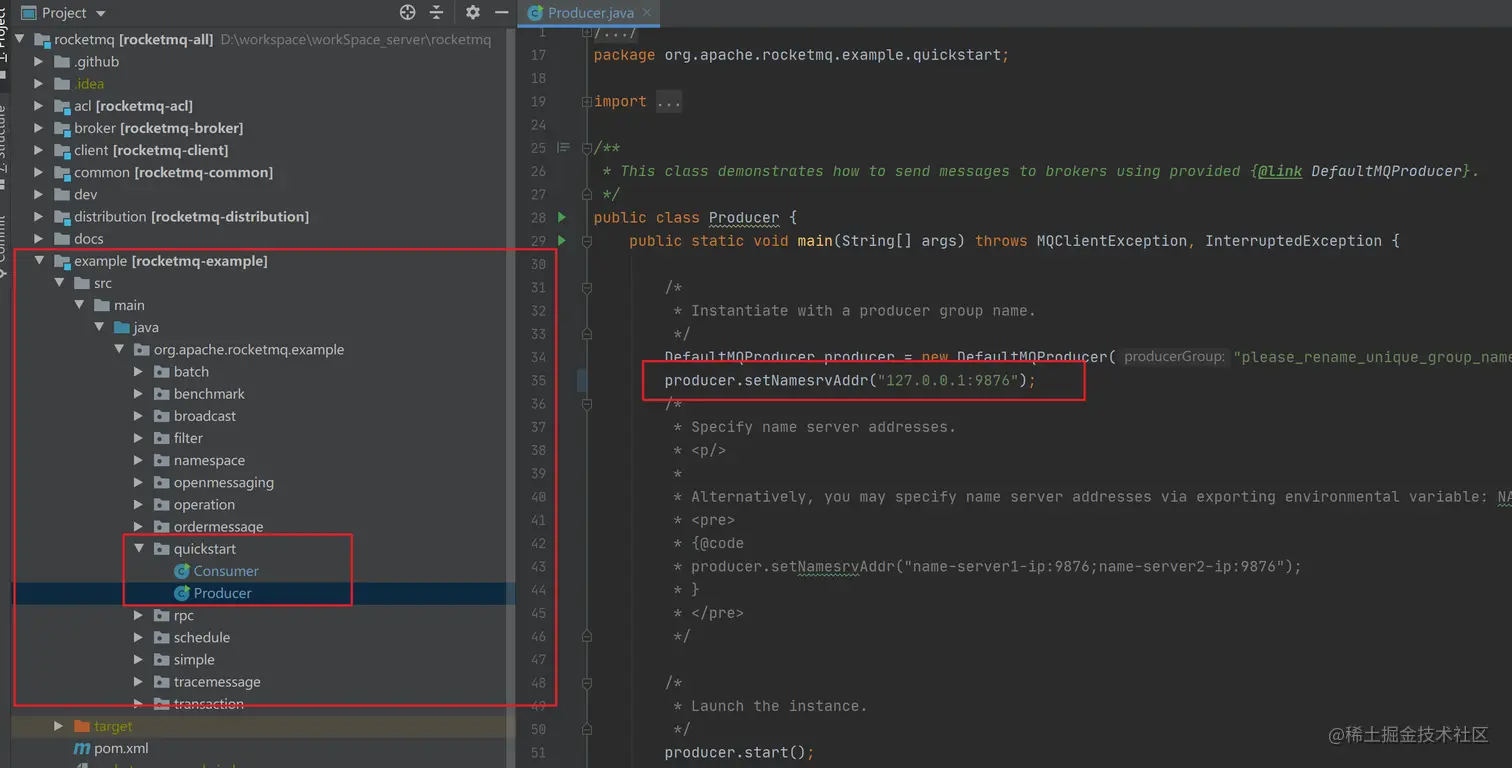
Task: Click the Maven icon of pom.xml
Action: click(x=82, y=748)
